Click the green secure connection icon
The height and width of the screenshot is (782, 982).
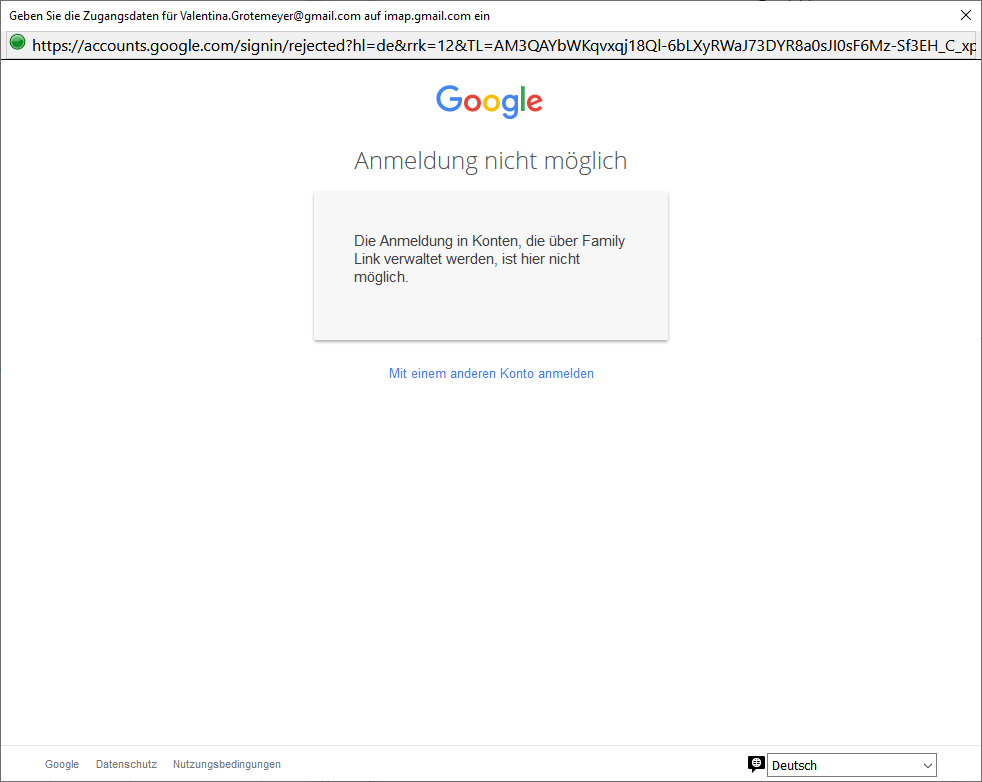pos(18,43)
